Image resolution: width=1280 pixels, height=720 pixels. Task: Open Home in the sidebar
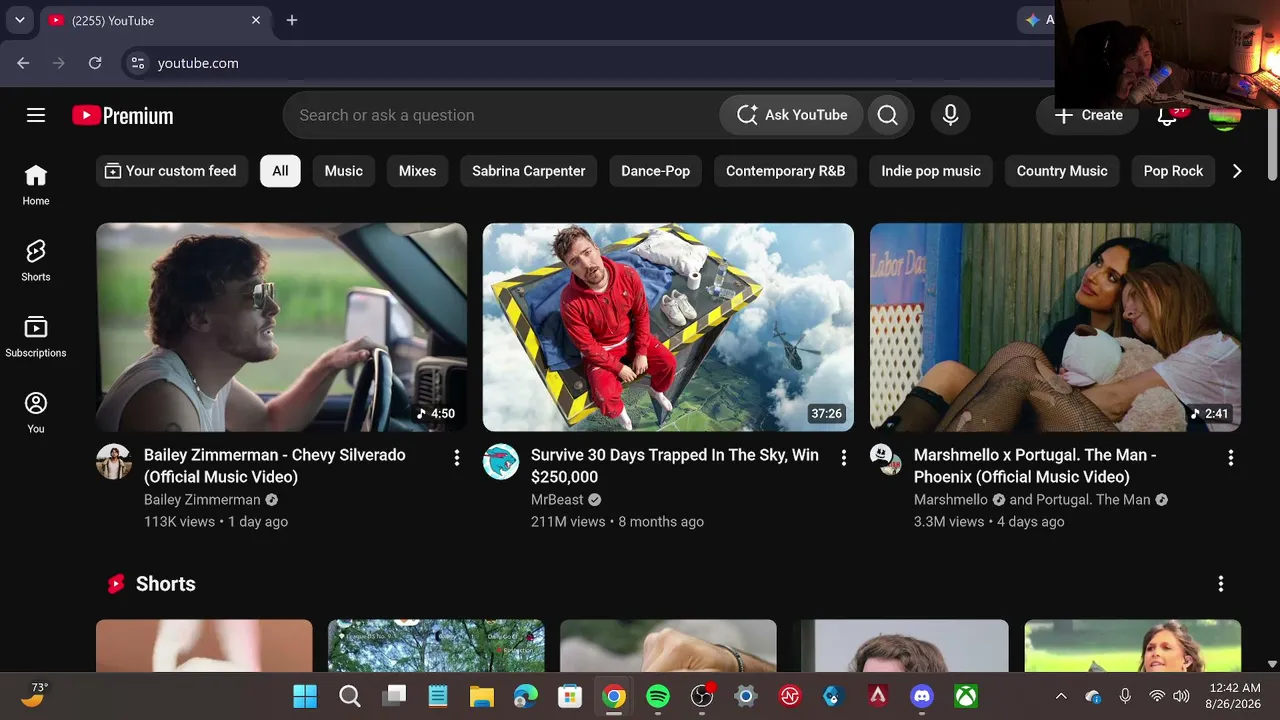coord(36,185)
